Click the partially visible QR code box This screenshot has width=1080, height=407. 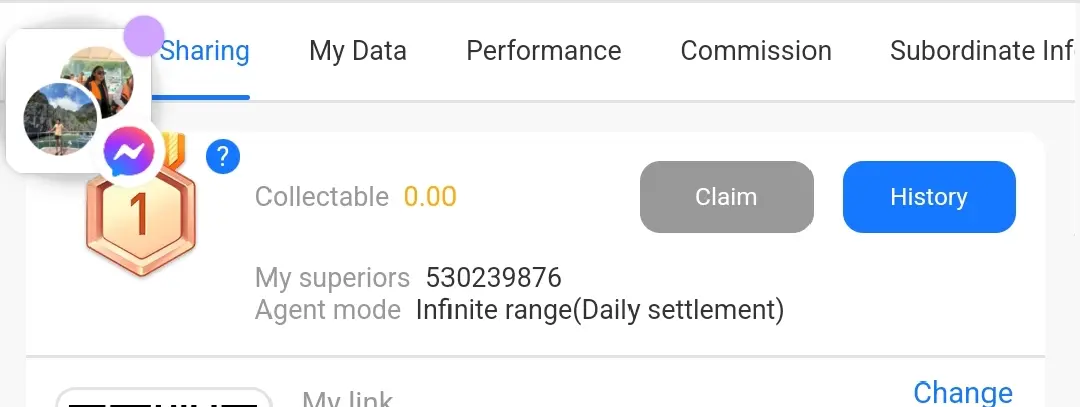click(x=164, y=397)
